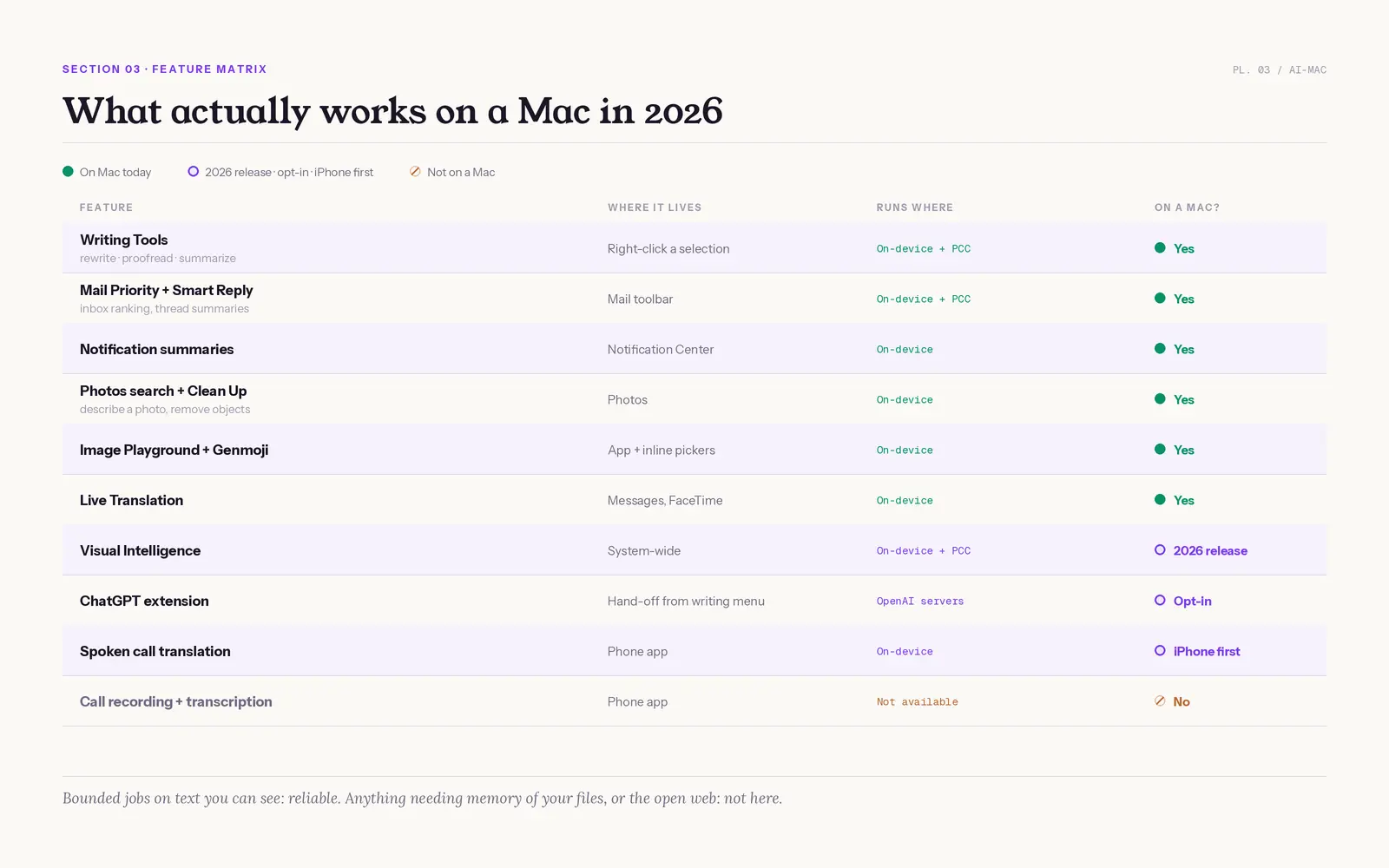Click 'Notification Center' cell

(661, 349)
